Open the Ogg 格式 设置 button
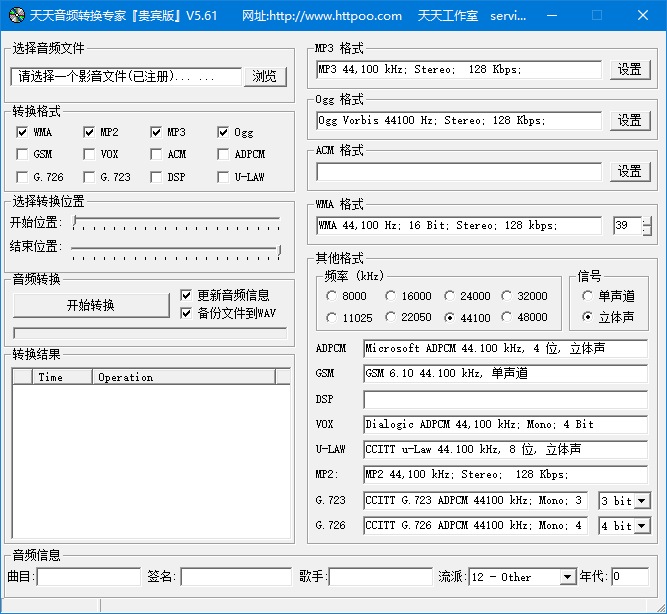 pos(629,121)
